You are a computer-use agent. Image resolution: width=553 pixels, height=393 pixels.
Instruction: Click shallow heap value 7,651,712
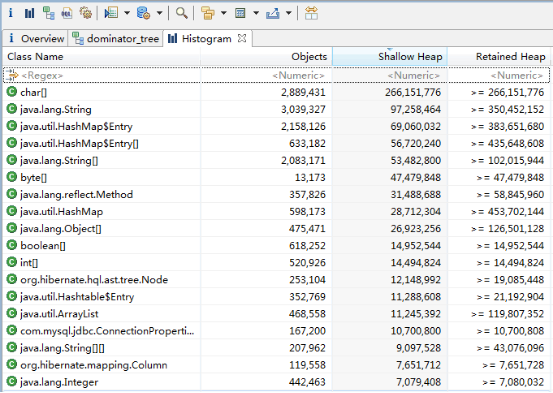(x=418, y=365)
